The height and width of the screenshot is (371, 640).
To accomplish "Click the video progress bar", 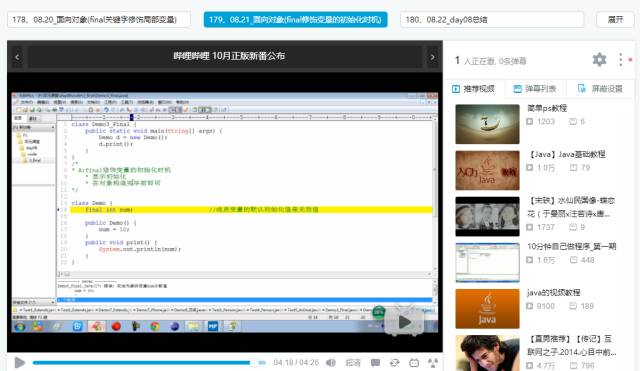I will [149, 362].
